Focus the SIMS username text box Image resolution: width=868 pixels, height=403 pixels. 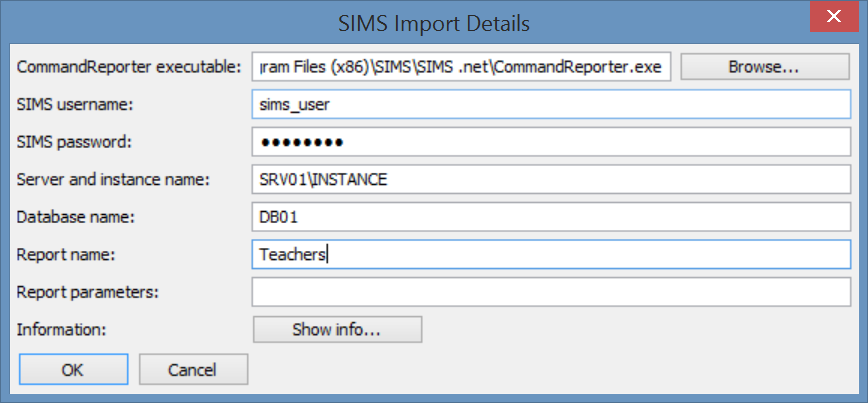point(551,104)
